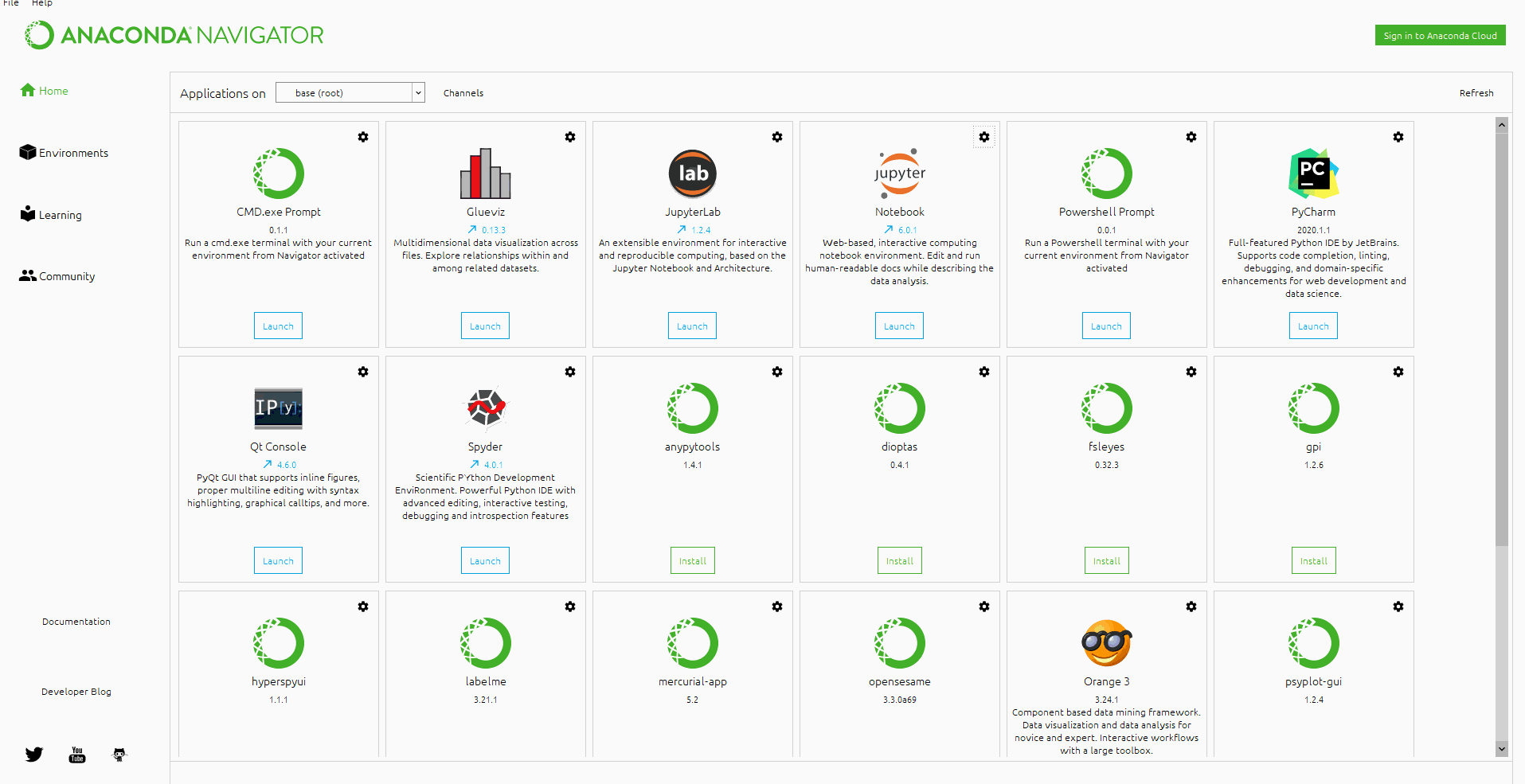This screenshot has height=784, width=1525.
Task: Click the YouTube icon in sidebar
Action: [x=77, y=755]
